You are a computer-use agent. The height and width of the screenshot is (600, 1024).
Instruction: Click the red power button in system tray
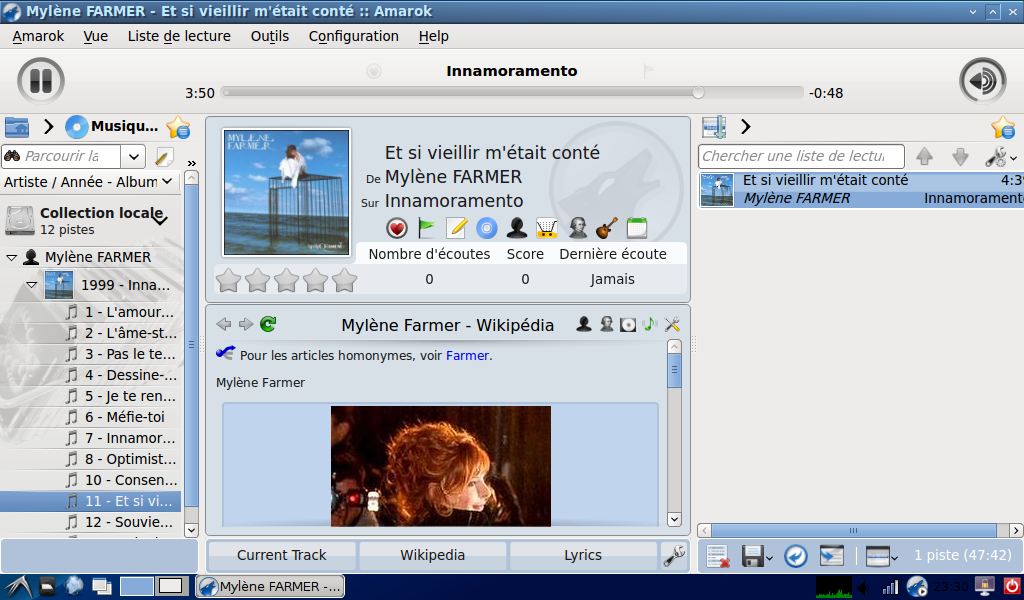[1012, 586]
